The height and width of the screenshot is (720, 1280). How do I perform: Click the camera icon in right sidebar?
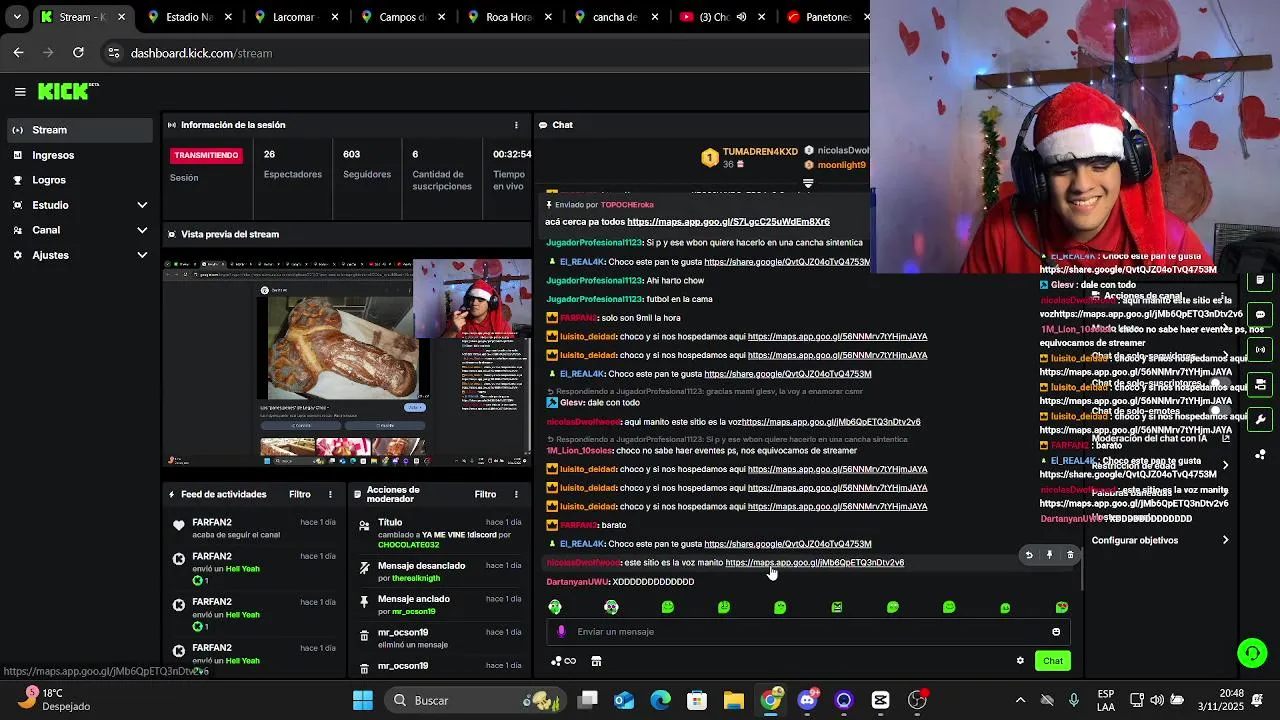[1260, 384]
